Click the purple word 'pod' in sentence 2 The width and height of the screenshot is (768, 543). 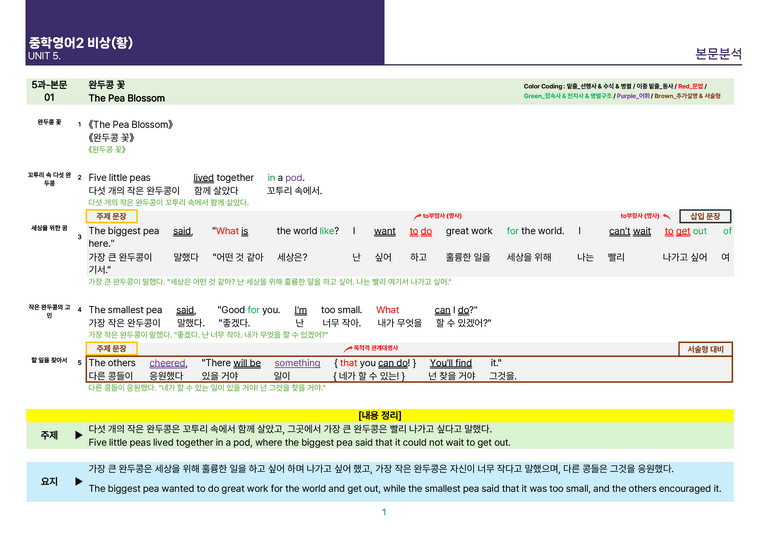click(293, 177)
